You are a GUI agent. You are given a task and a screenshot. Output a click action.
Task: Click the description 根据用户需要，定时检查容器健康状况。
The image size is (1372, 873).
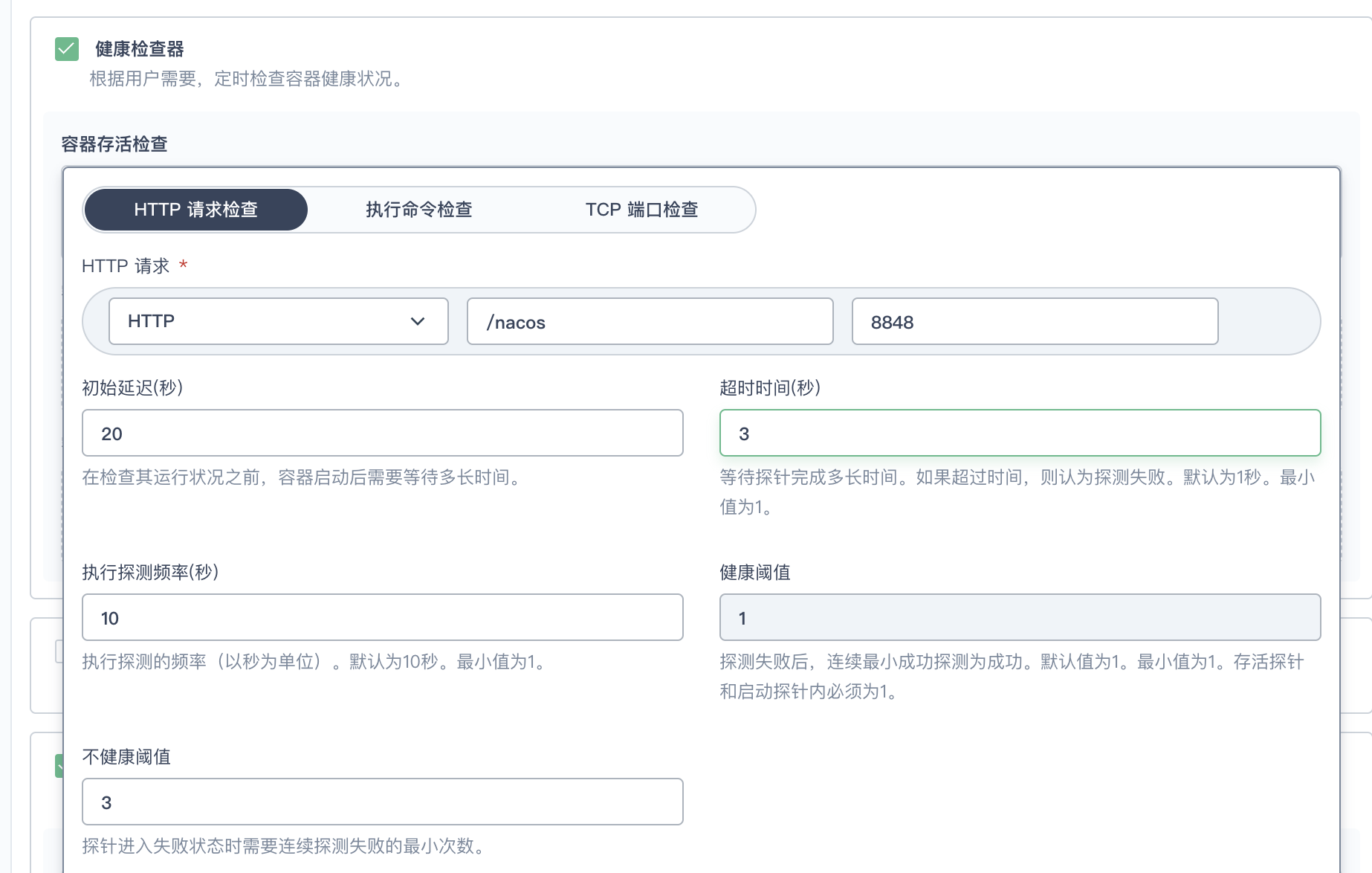coord(249,79)
